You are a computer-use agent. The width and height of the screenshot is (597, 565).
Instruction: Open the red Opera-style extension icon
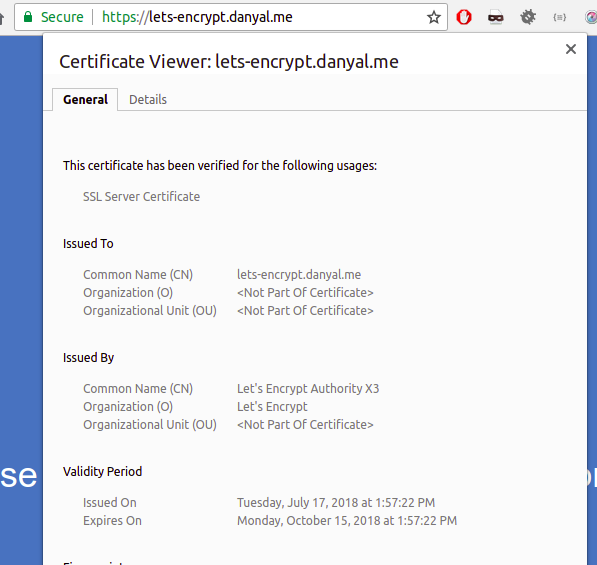pos(464,17)
